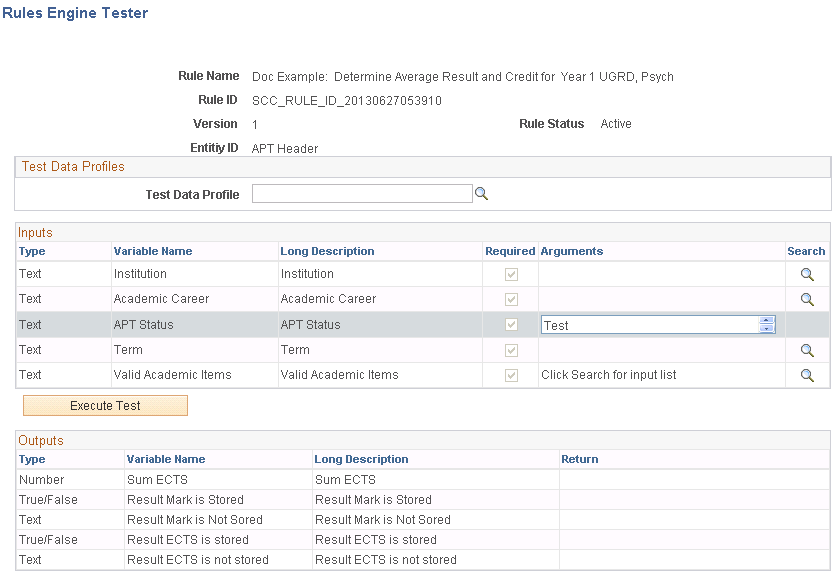Check the Required box for Academic Career

click(x=511, y=298)
